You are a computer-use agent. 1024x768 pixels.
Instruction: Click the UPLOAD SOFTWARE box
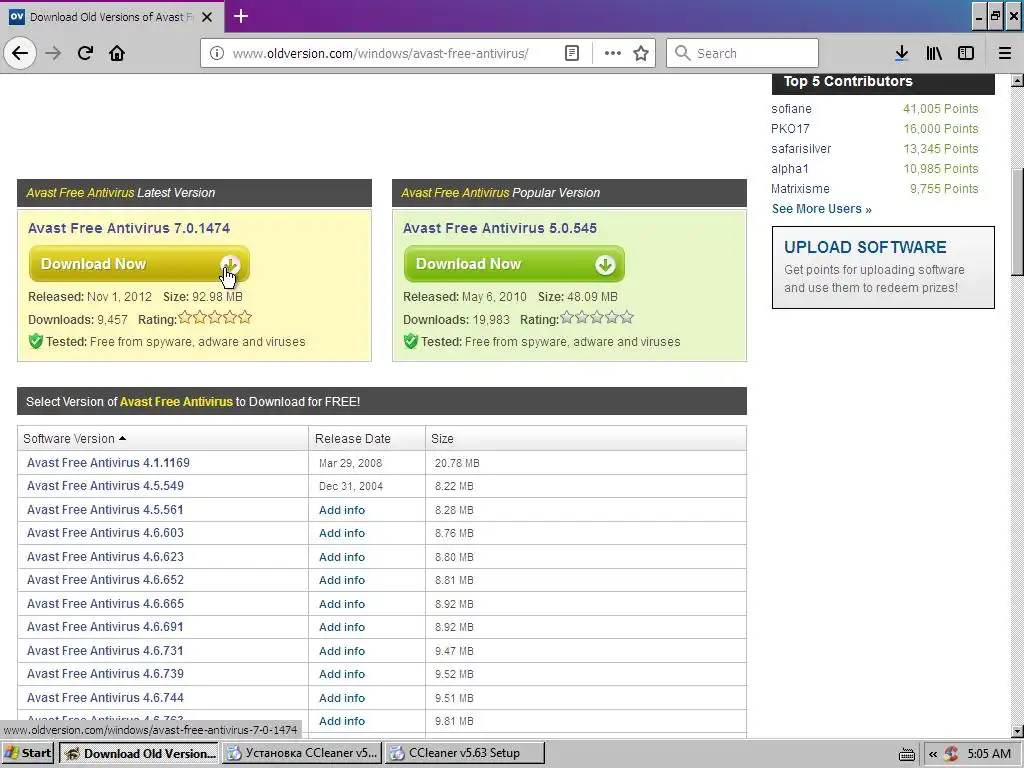(x=883, y=267)
